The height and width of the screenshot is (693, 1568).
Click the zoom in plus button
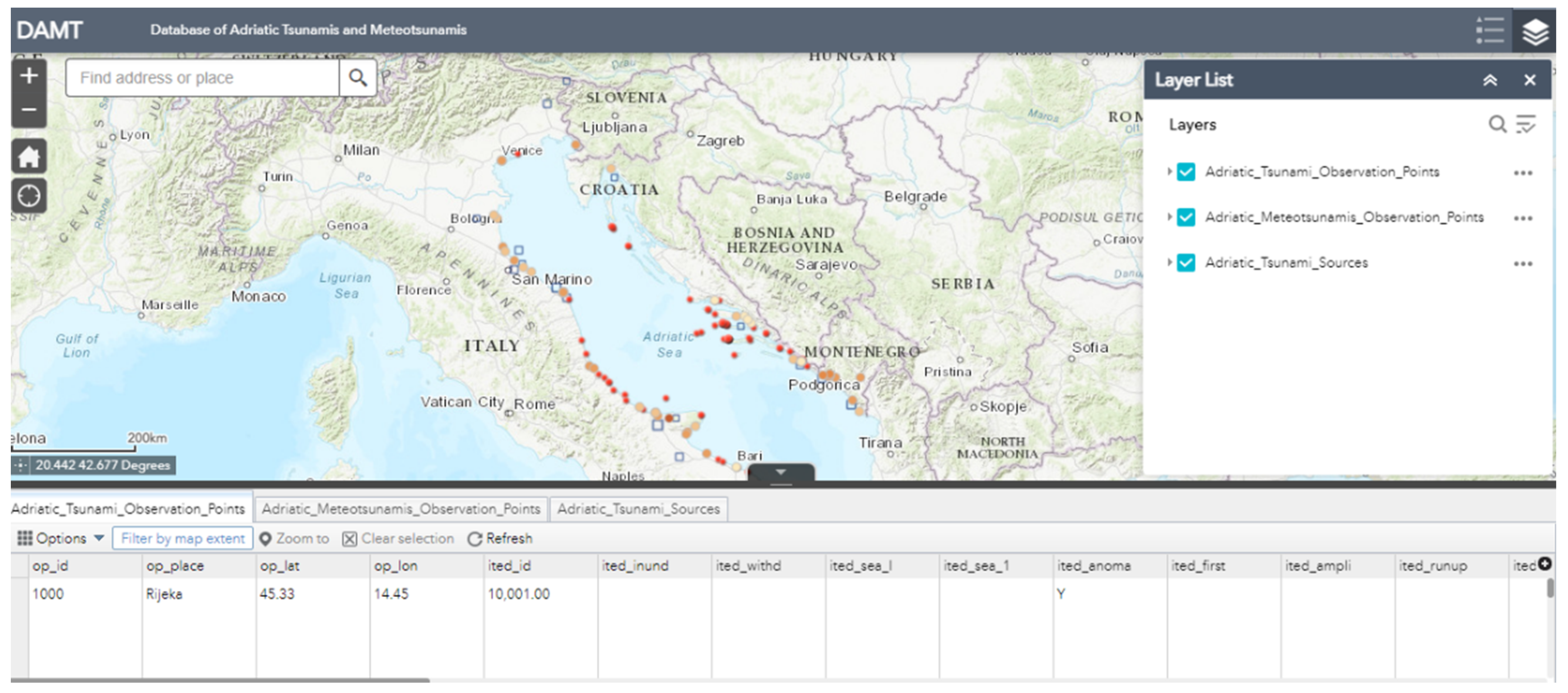(28, 76)
